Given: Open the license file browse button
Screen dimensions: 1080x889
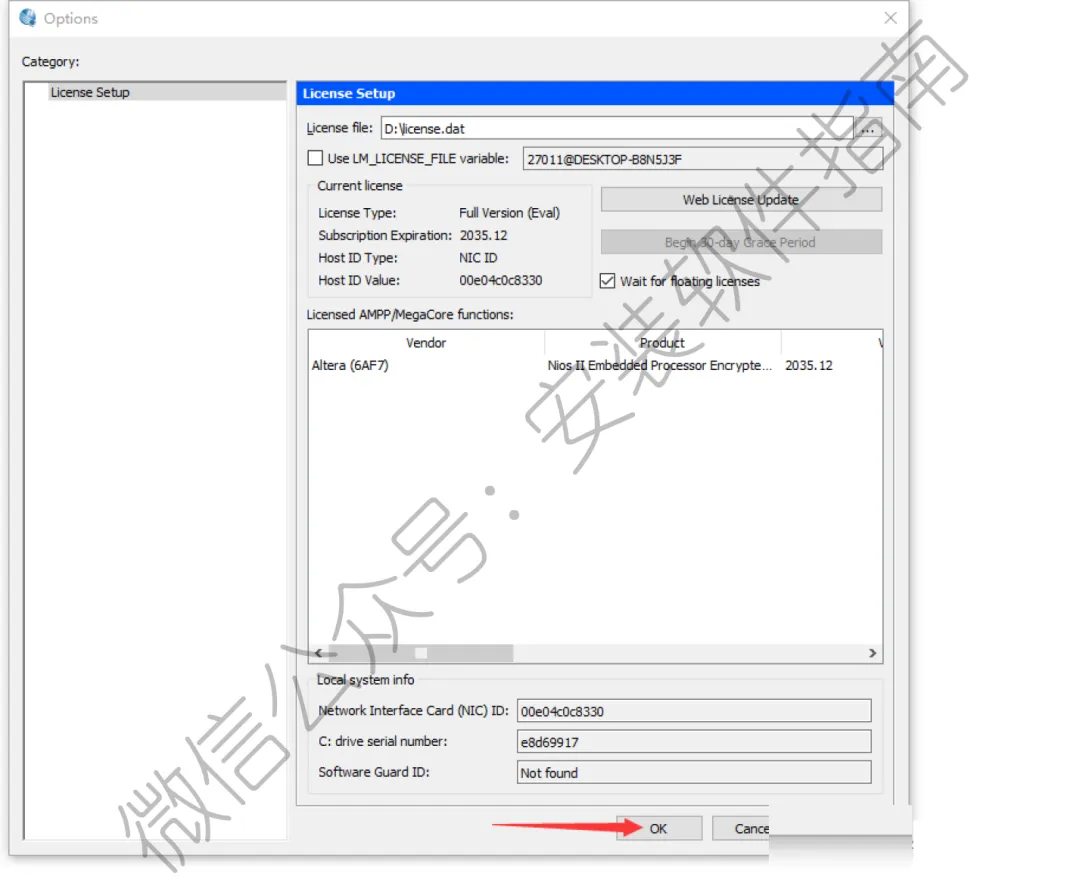Looking at the screenshot, I should [x=868, y=129].
